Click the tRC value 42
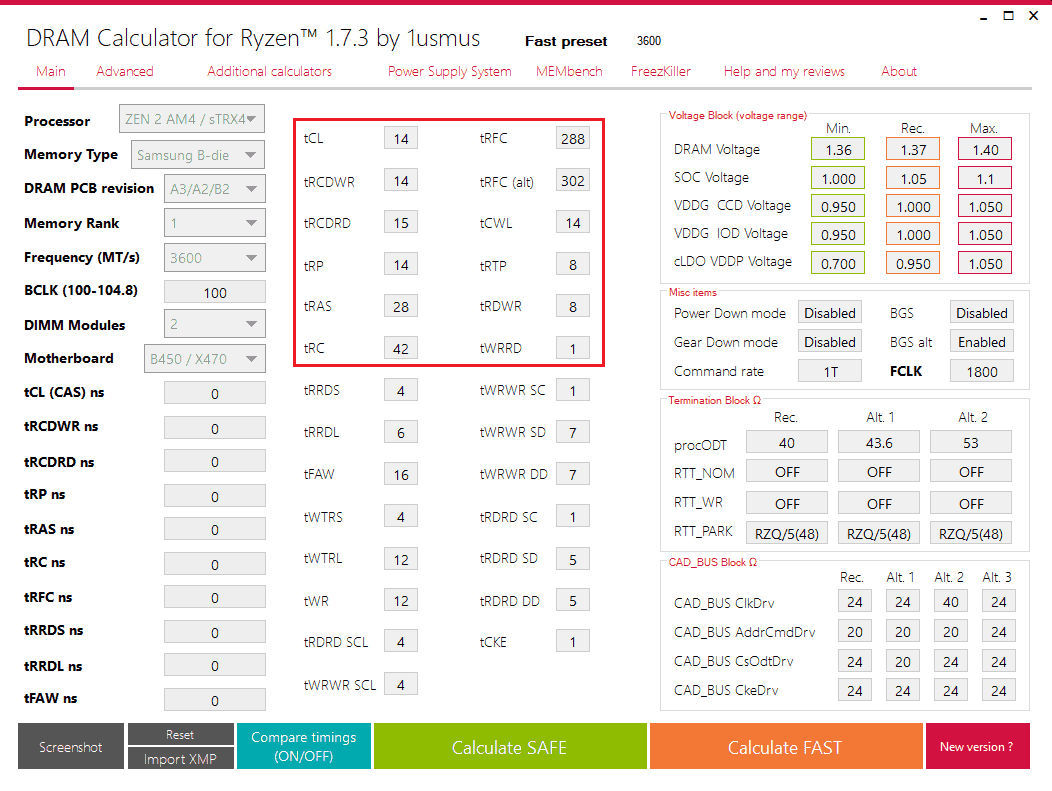Viewport: 1052px width, 791px height. point(401,348)
